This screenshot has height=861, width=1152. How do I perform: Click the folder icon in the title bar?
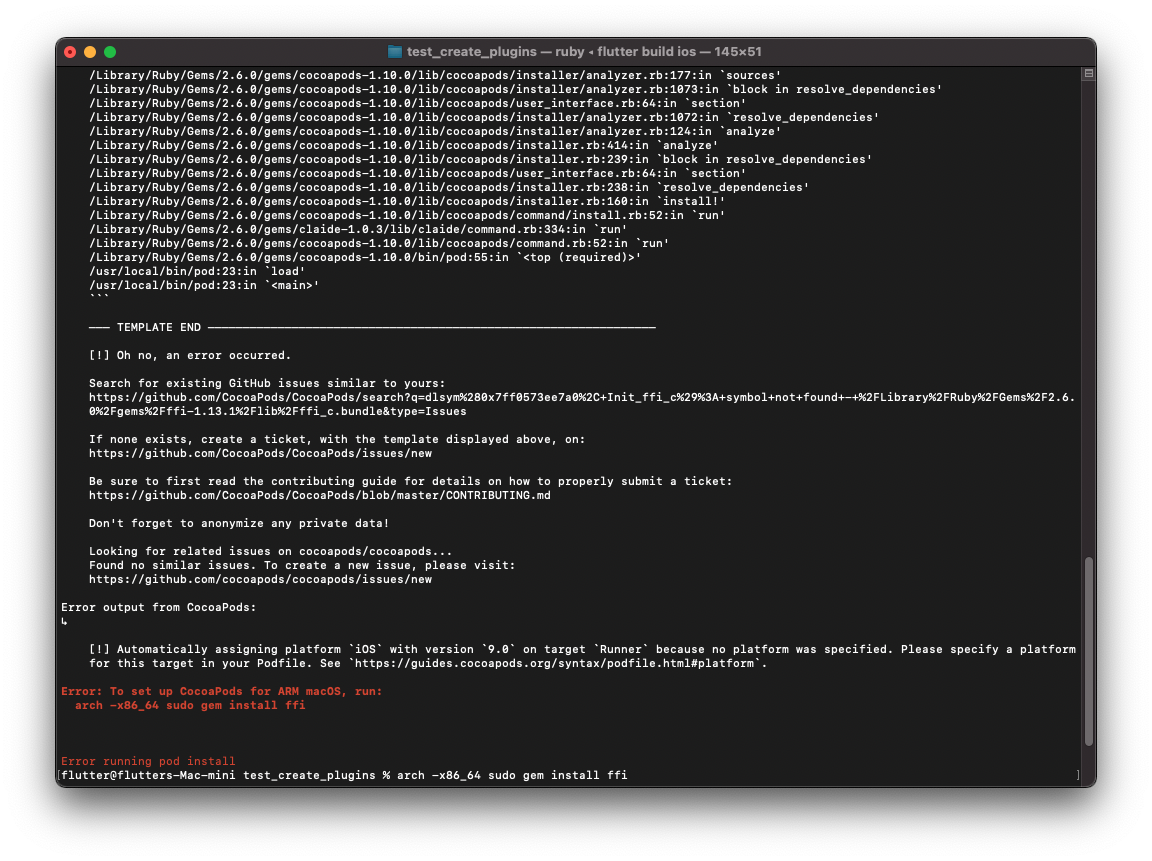tap(395, 51)
